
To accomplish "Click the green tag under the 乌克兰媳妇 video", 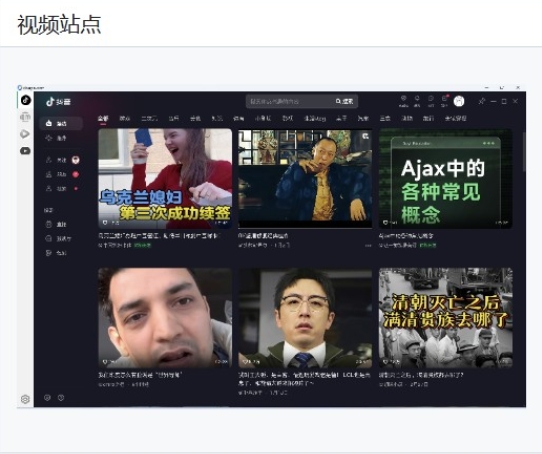I will click(143, 245).
